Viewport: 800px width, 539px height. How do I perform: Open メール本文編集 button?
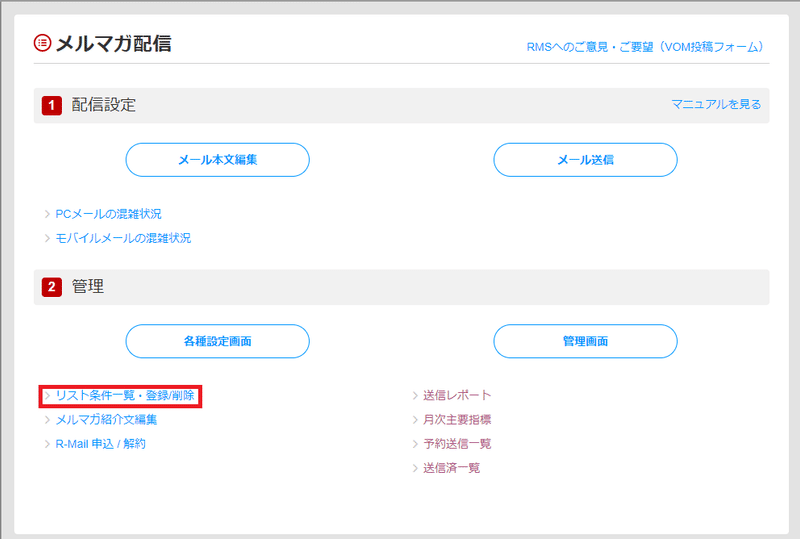(x=217, y=160)
